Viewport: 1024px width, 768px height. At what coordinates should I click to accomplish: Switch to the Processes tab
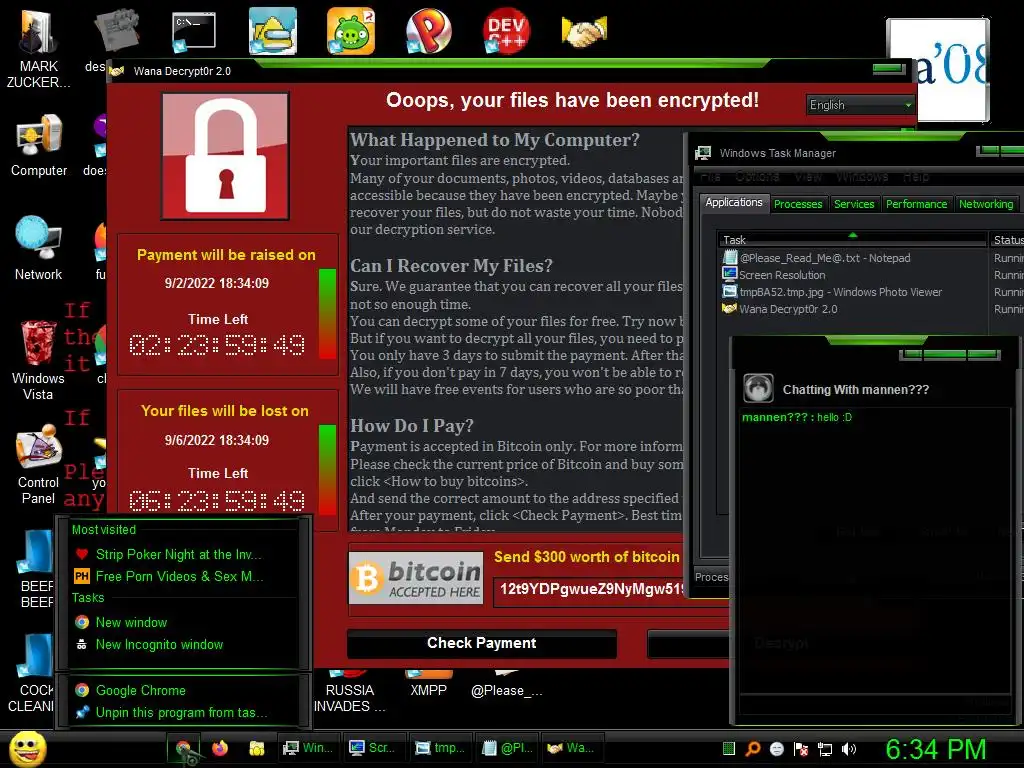click(x=798, y=204)
